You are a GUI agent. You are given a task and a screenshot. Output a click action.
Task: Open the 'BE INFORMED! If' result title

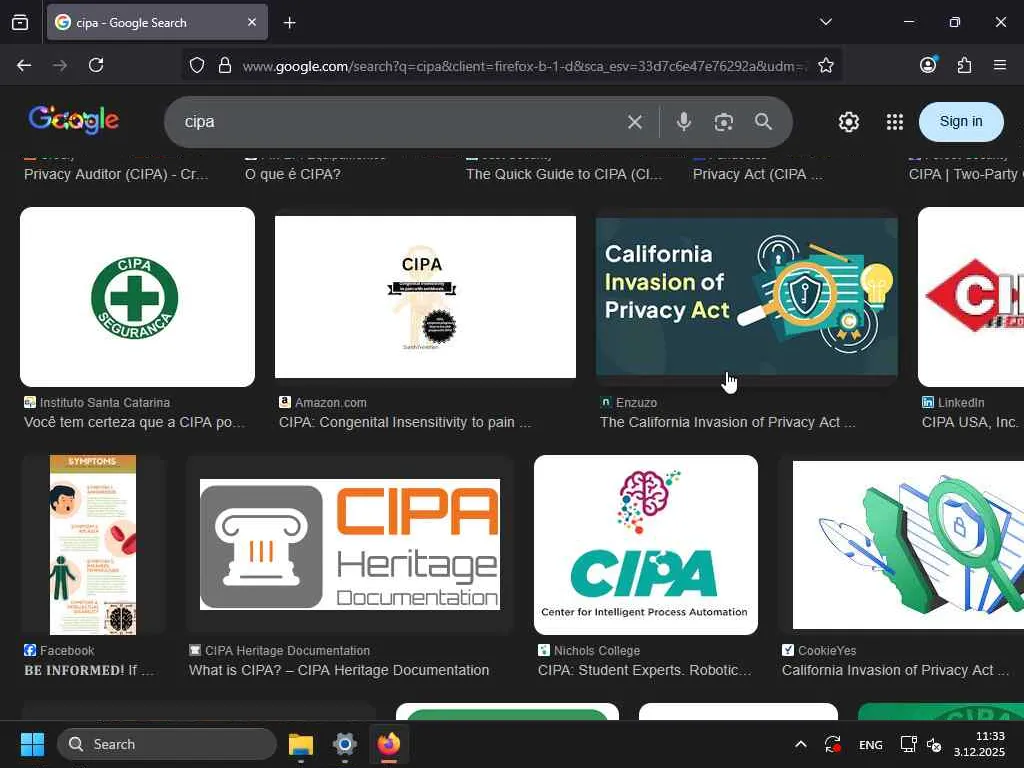pos(89,671)
